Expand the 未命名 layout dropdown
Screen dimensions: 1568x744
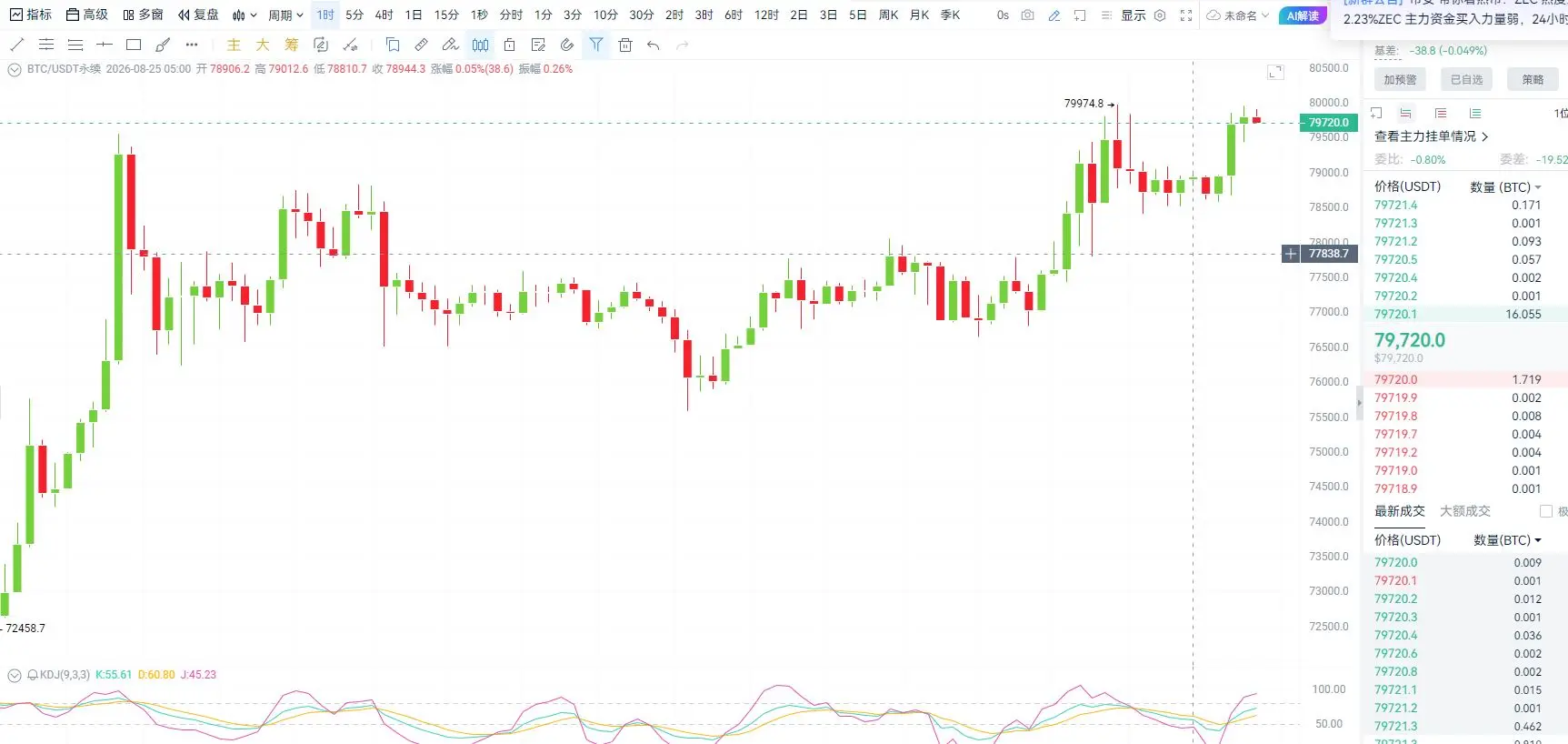1238,15
